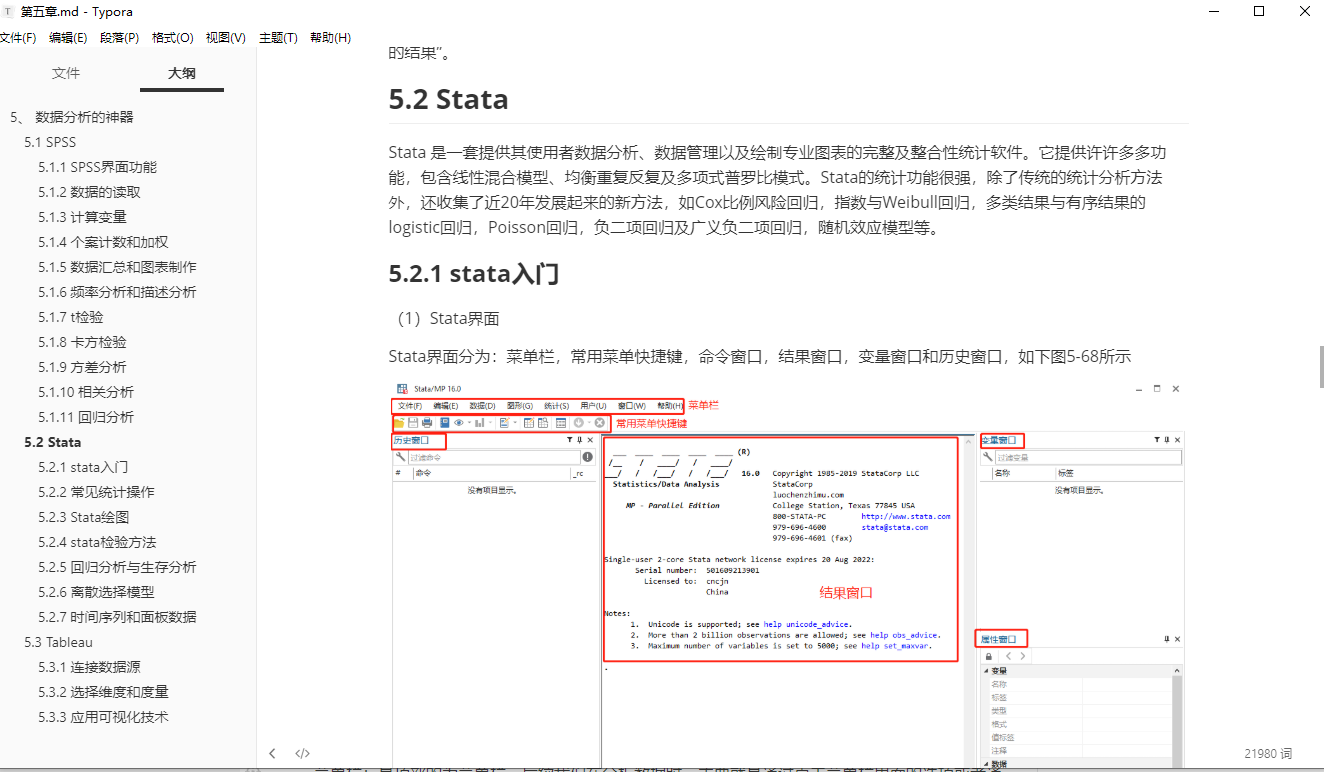Screen dimensions: 1324x772
Task: Jump to 5.2.6 离散选择模型
Action: point(97,592)
